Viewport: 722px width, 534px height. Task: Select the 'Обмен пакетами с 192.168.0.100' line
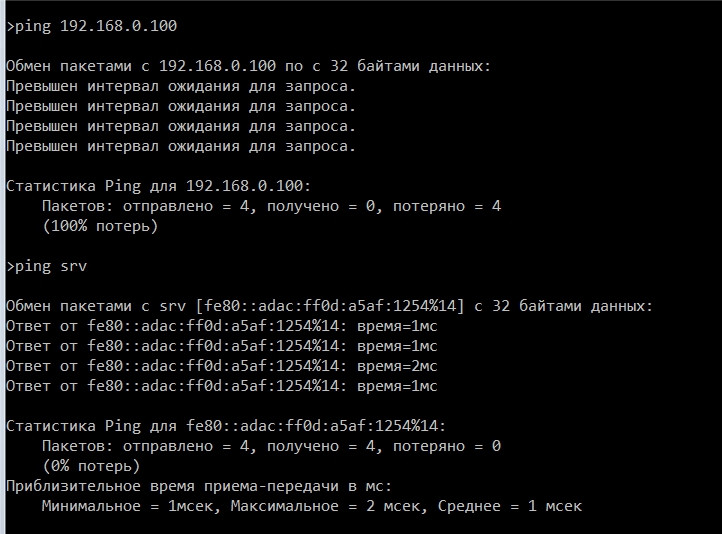click(x=249, y=66)
